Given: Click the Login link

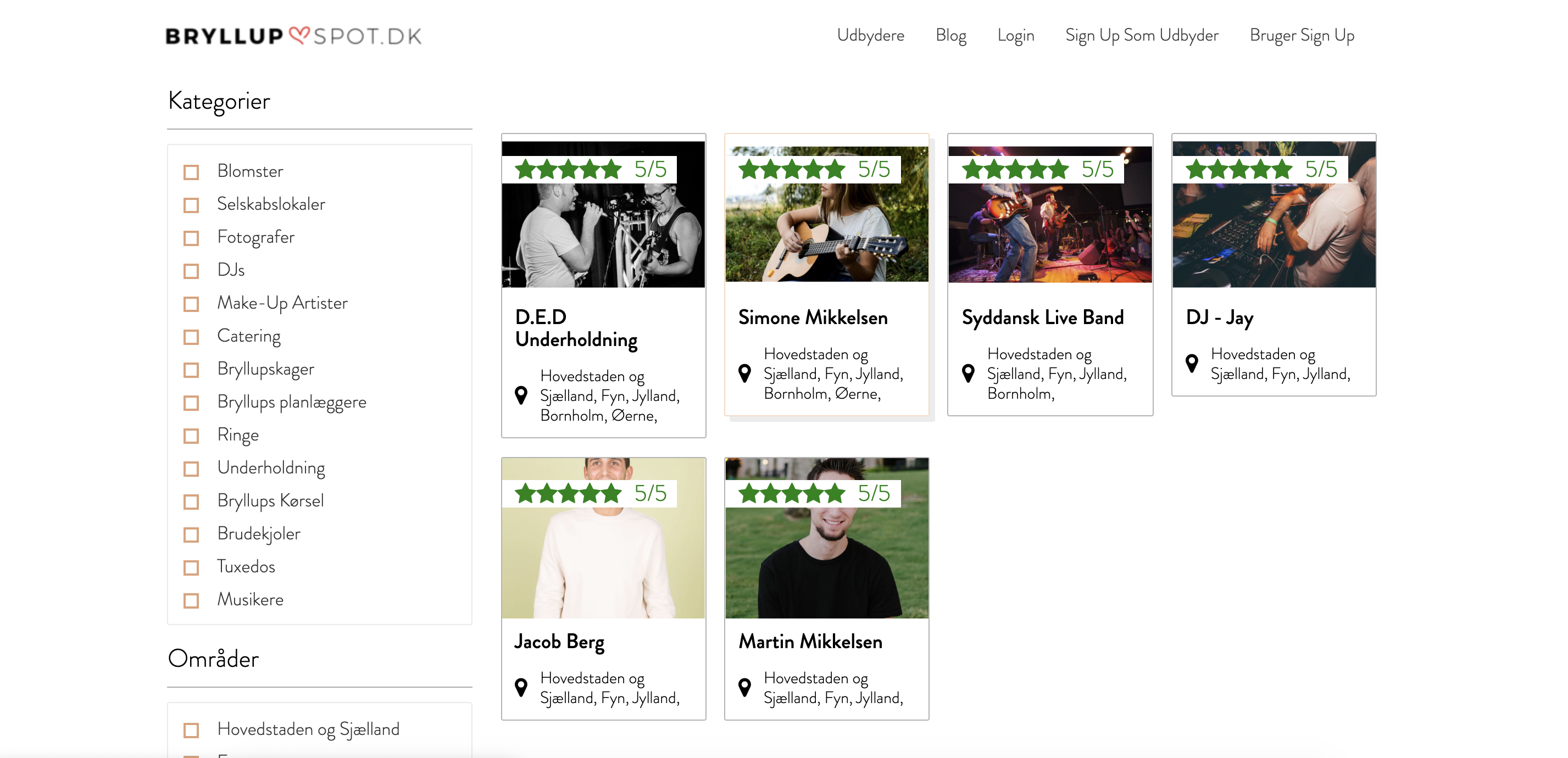Looking at the screenshot, I should [1015, 35].
